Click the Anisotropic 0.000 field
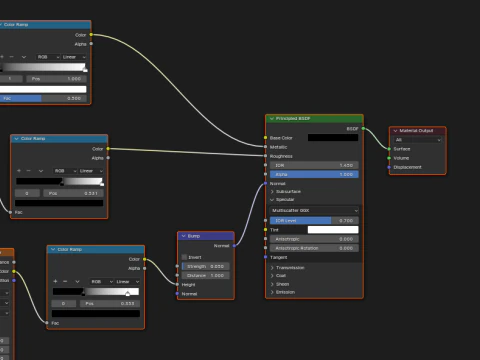 [x=314, y=239]
